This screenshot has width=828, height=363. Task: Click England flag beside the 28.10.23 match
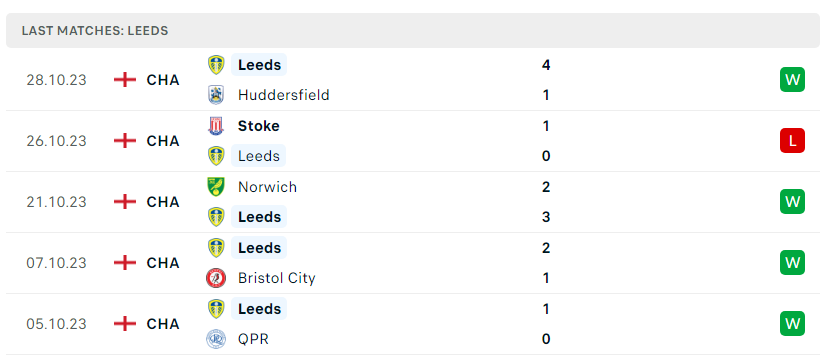[125, 80]
